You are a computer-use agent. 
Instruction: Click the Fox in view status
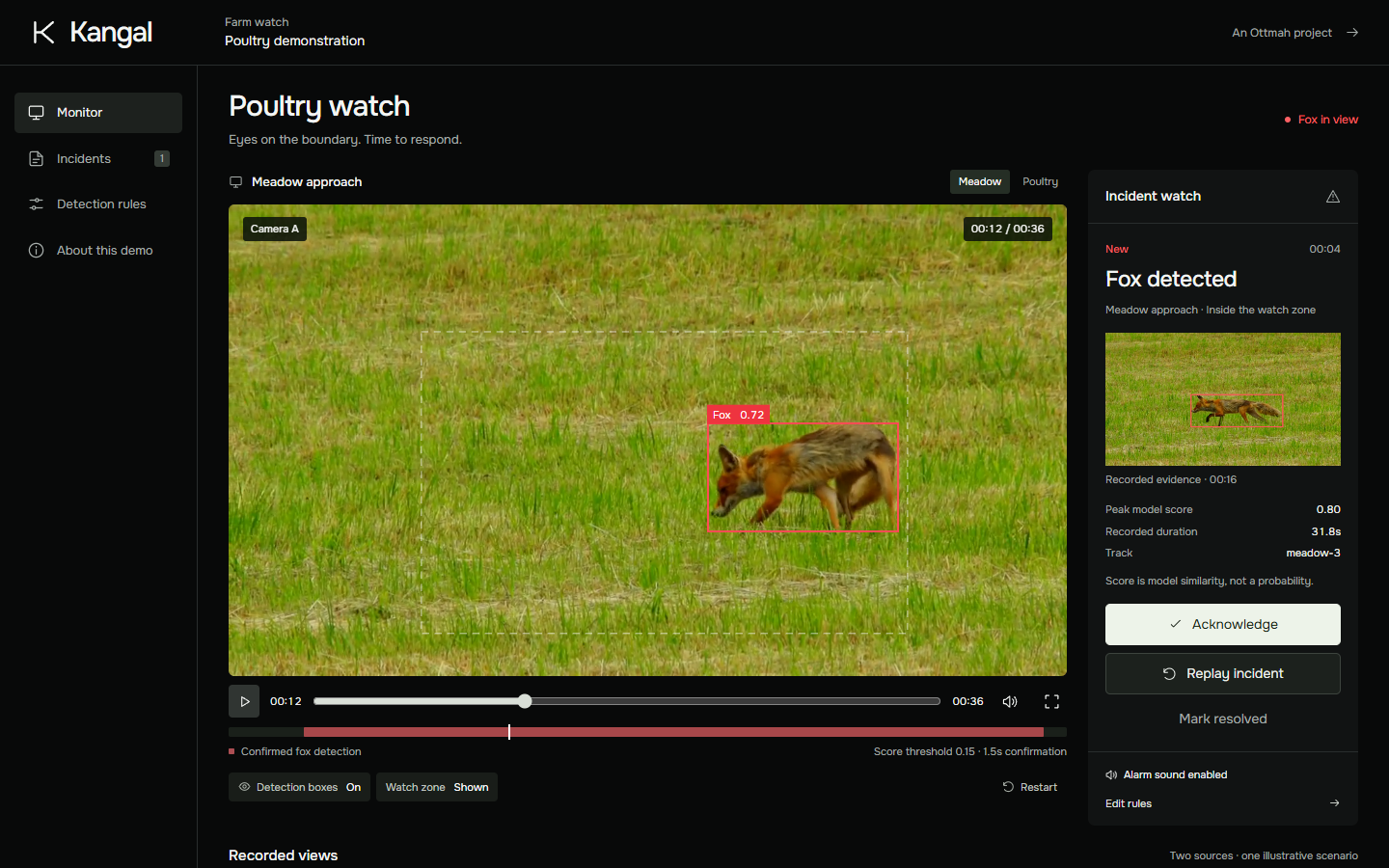click(x=1321, y=120)
